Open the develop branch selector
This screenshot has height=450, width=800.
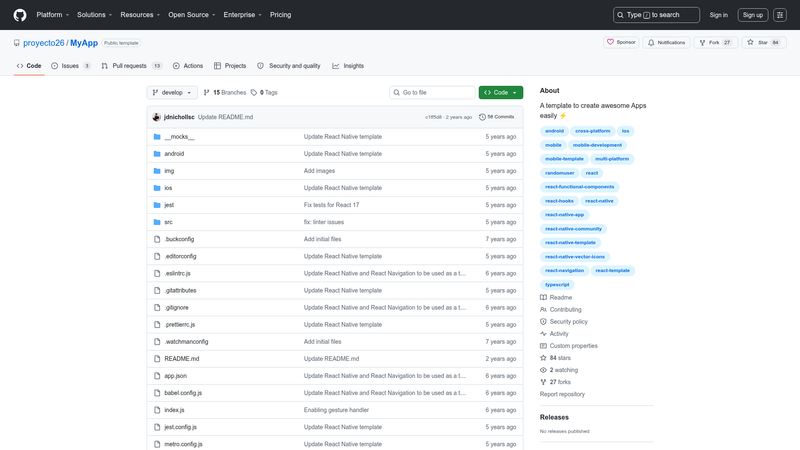pos(172,92)
